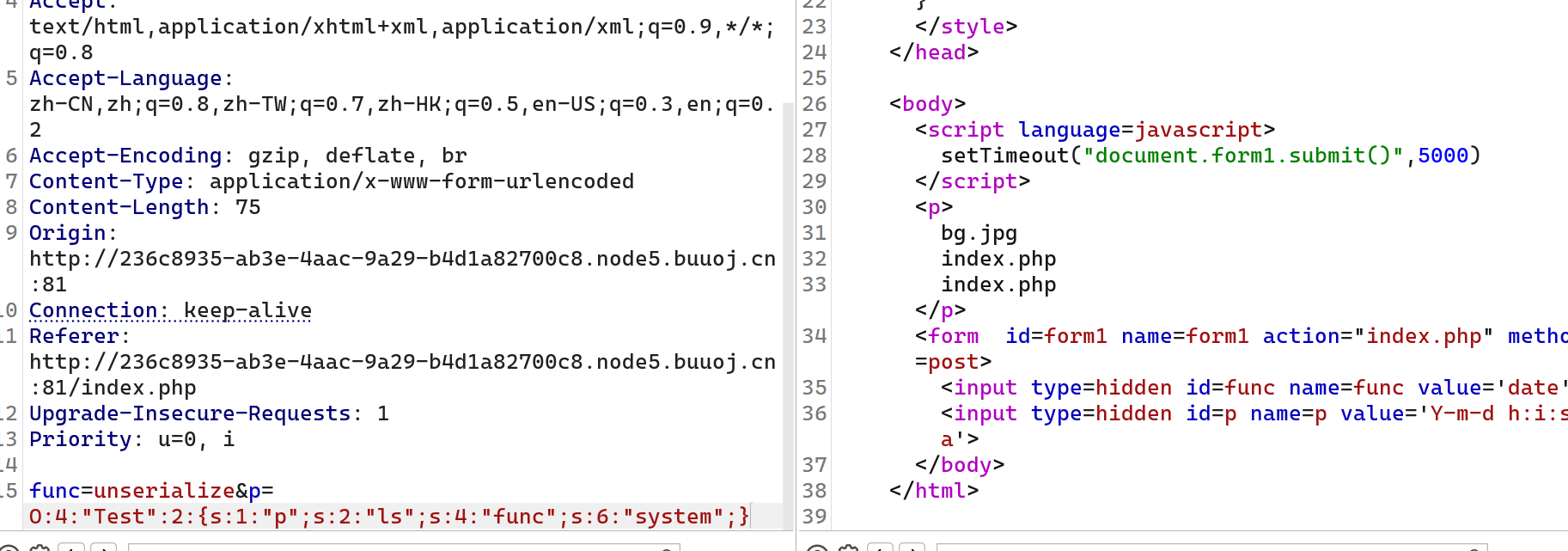
Task: Click the closing p tag in response
Action: (x=941, y=310)
